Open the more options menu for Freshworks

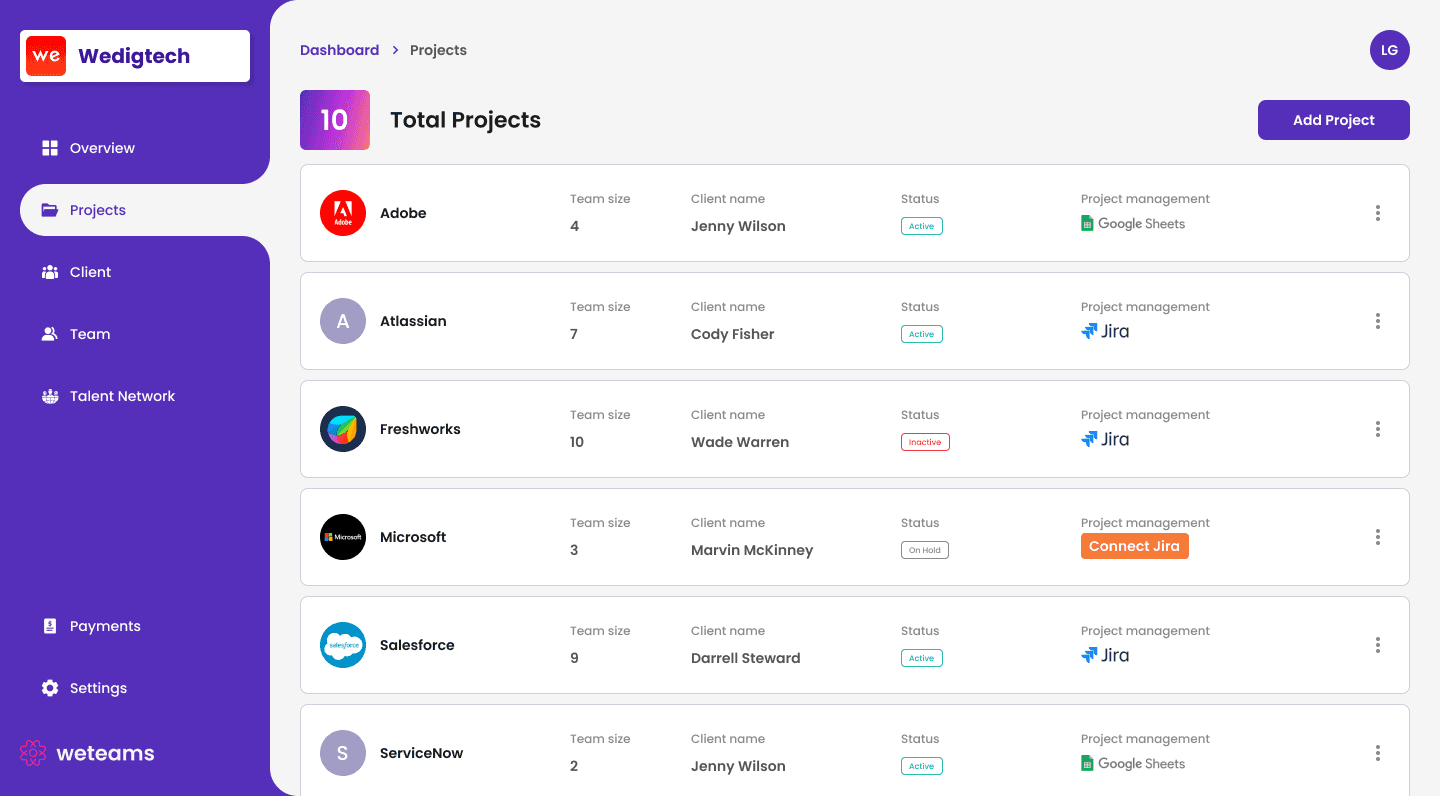tap(1378, 429)
